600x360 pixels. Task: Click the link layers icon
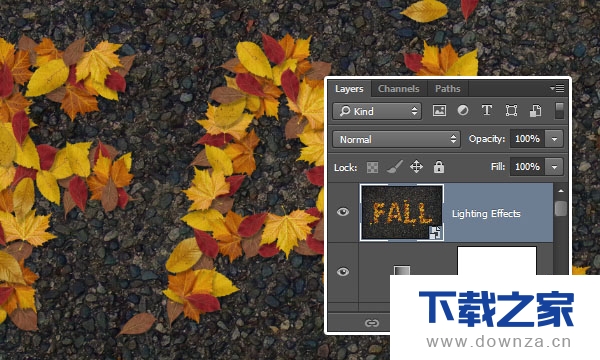pyautogui.click(x=372, y=323)
